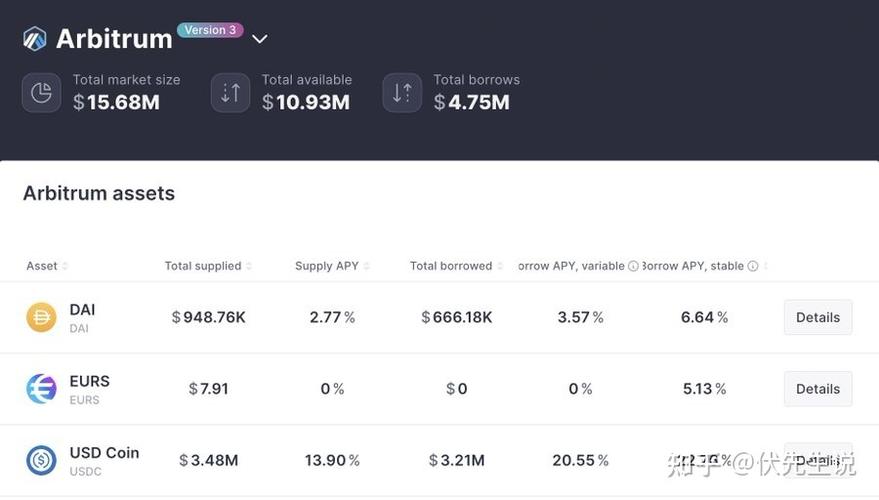Sort by Asset column header
Viewport: 879px width, 500px height.
47,266
